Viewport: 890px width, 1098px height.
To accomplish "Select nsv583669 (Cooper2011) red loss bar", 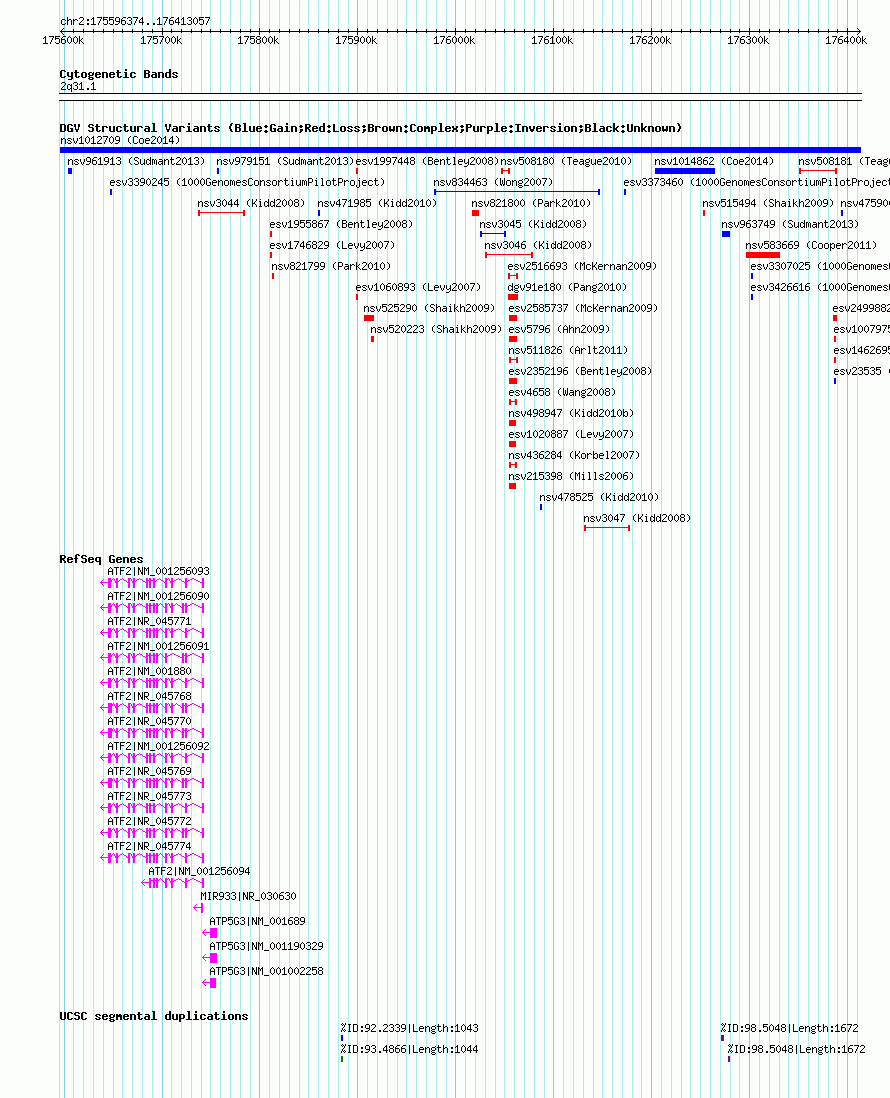I will pyautogui.click(x=763, y=255).
